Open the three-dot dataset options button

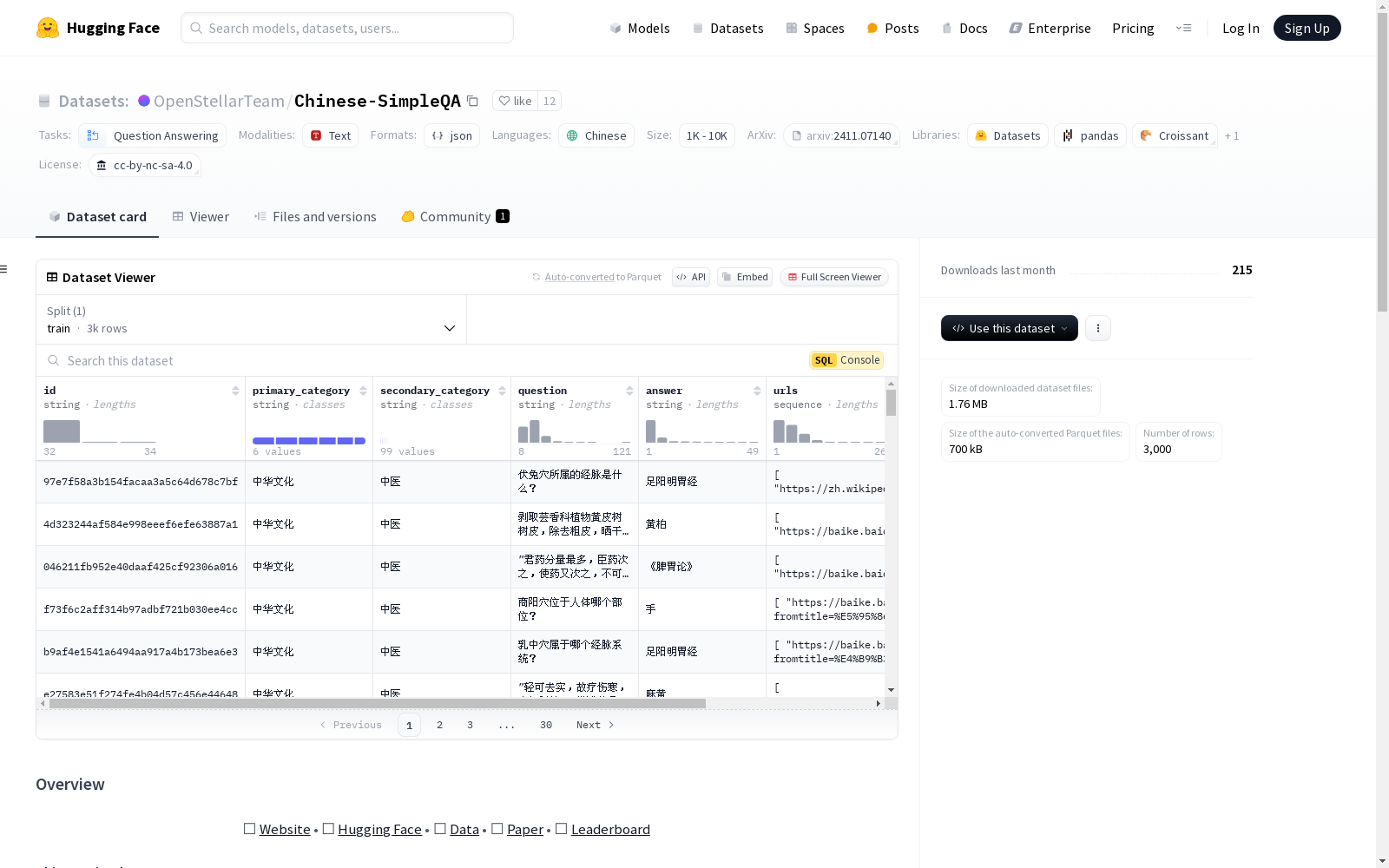pos(1098,328)
